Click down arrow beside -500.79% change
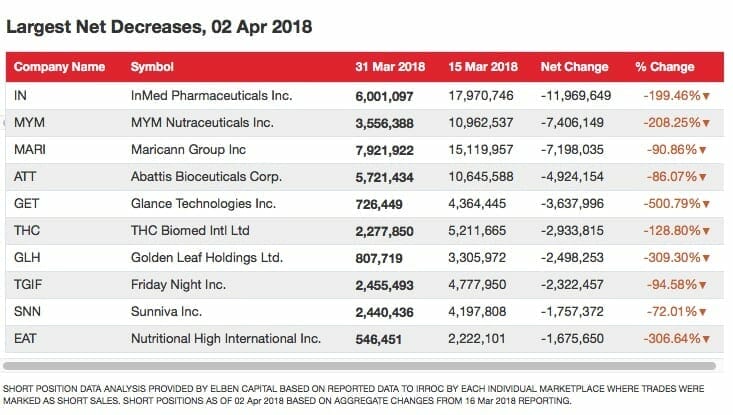 tap(706, 204)
